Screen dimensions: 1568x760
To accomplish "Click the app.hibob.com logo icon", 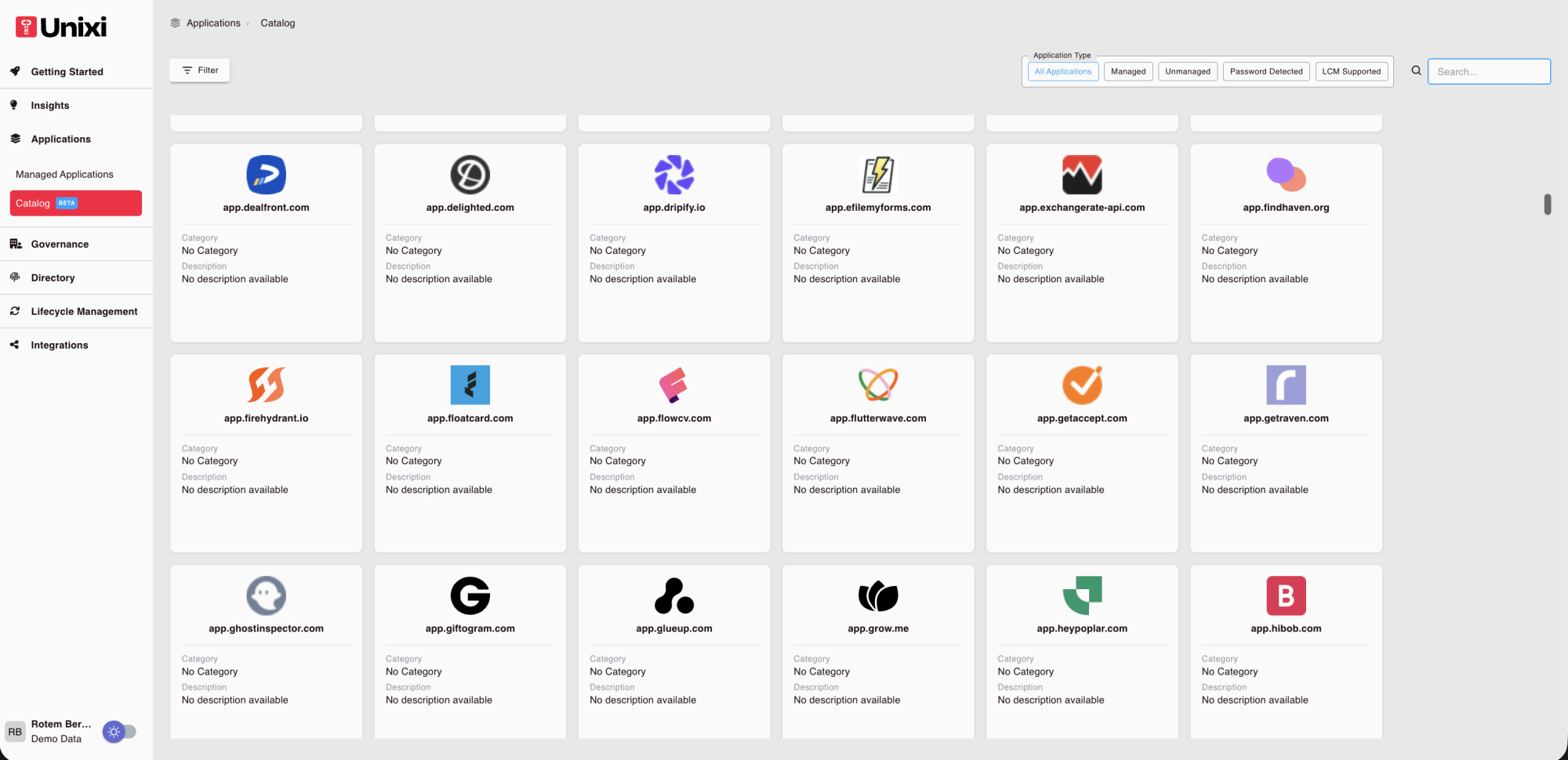I will pyautogui.click(x=1286, y=595).
